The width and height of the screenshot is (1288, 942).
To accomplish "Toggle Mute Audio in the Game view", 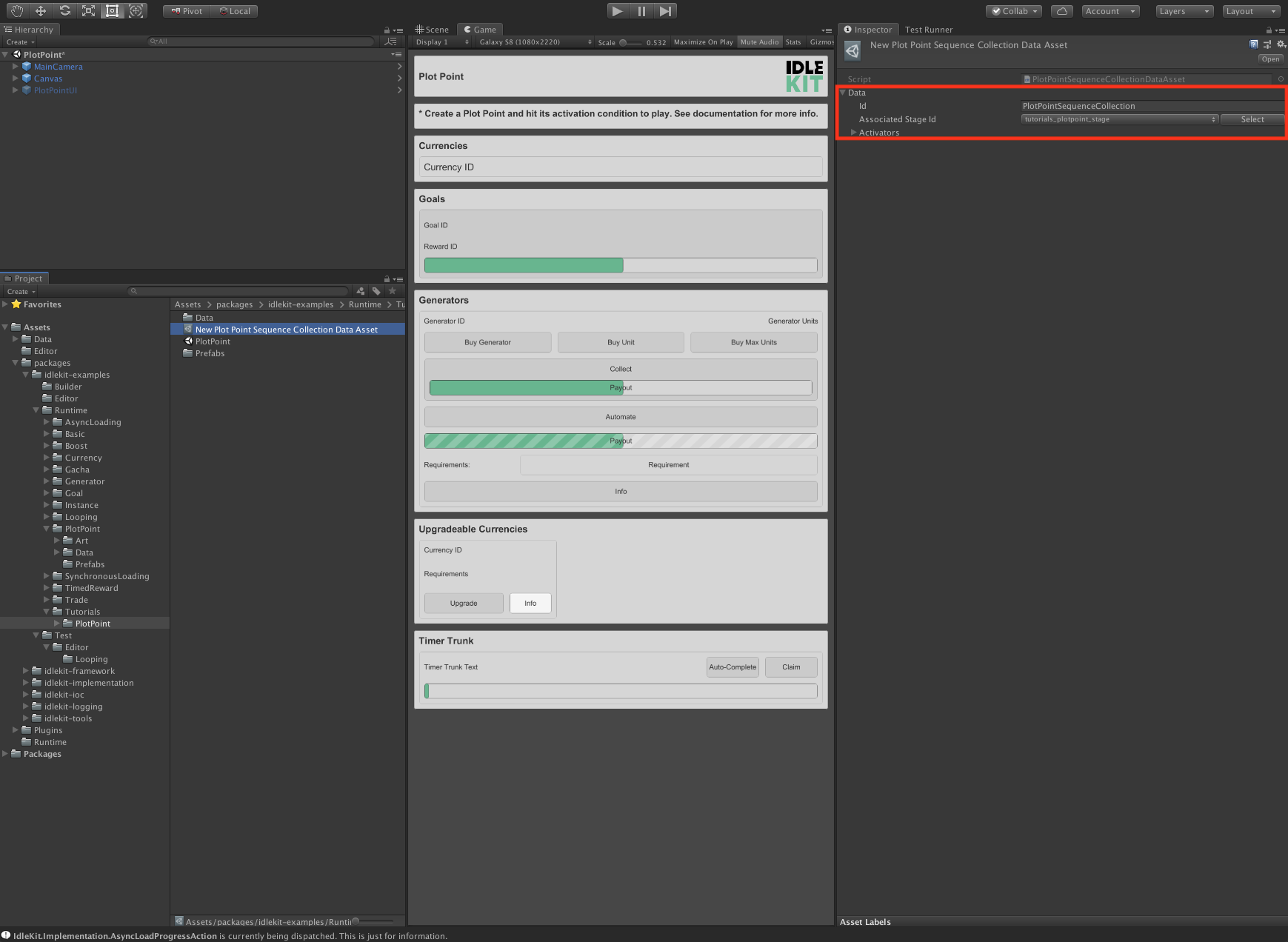I will pos(759,41).
